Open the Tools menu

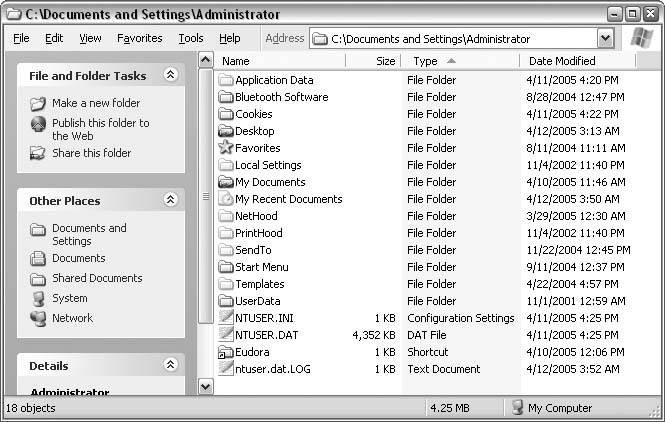click(190, 39)
